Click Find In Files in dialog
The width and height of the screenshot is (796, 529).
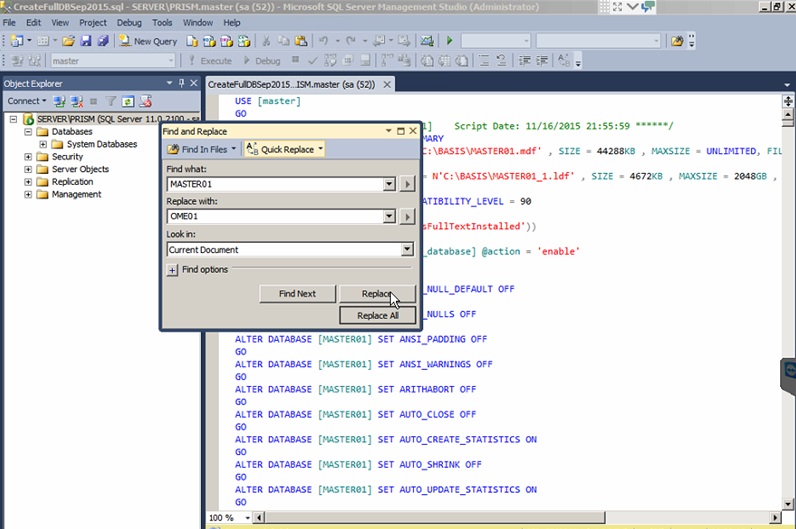(202, 149)
